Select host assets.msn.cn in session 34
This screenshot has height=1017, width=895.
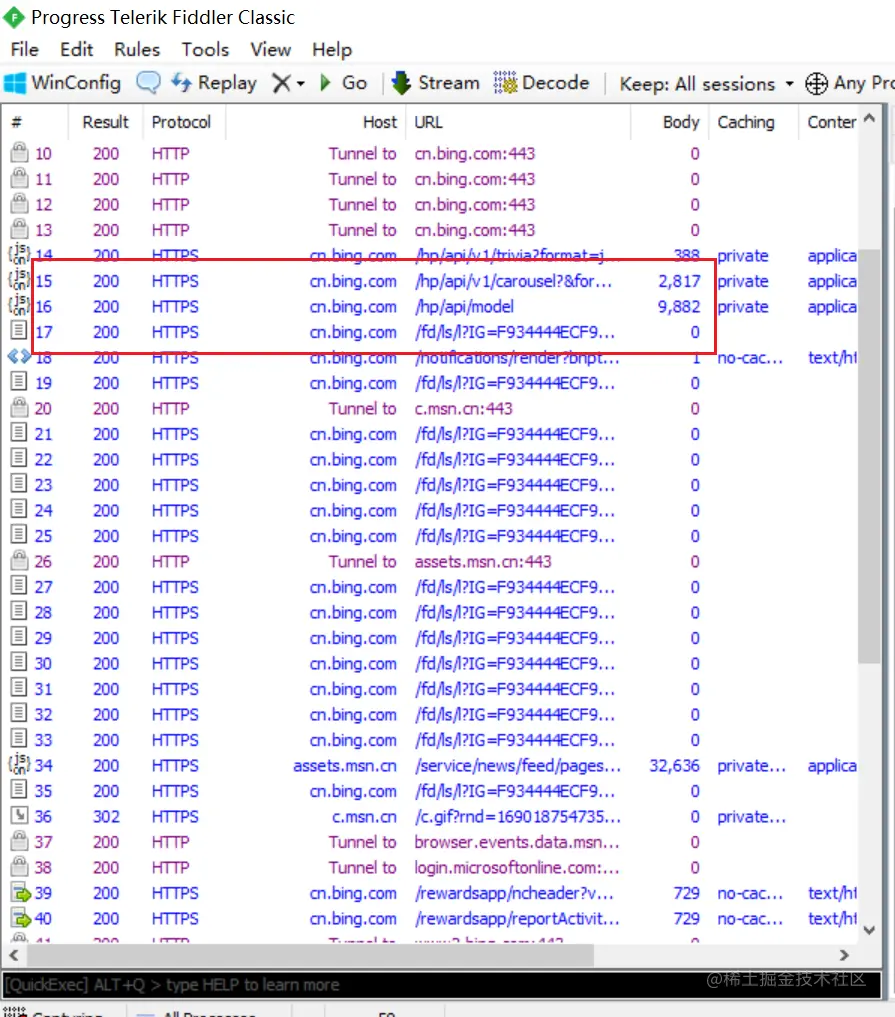[x=344, y=765]
